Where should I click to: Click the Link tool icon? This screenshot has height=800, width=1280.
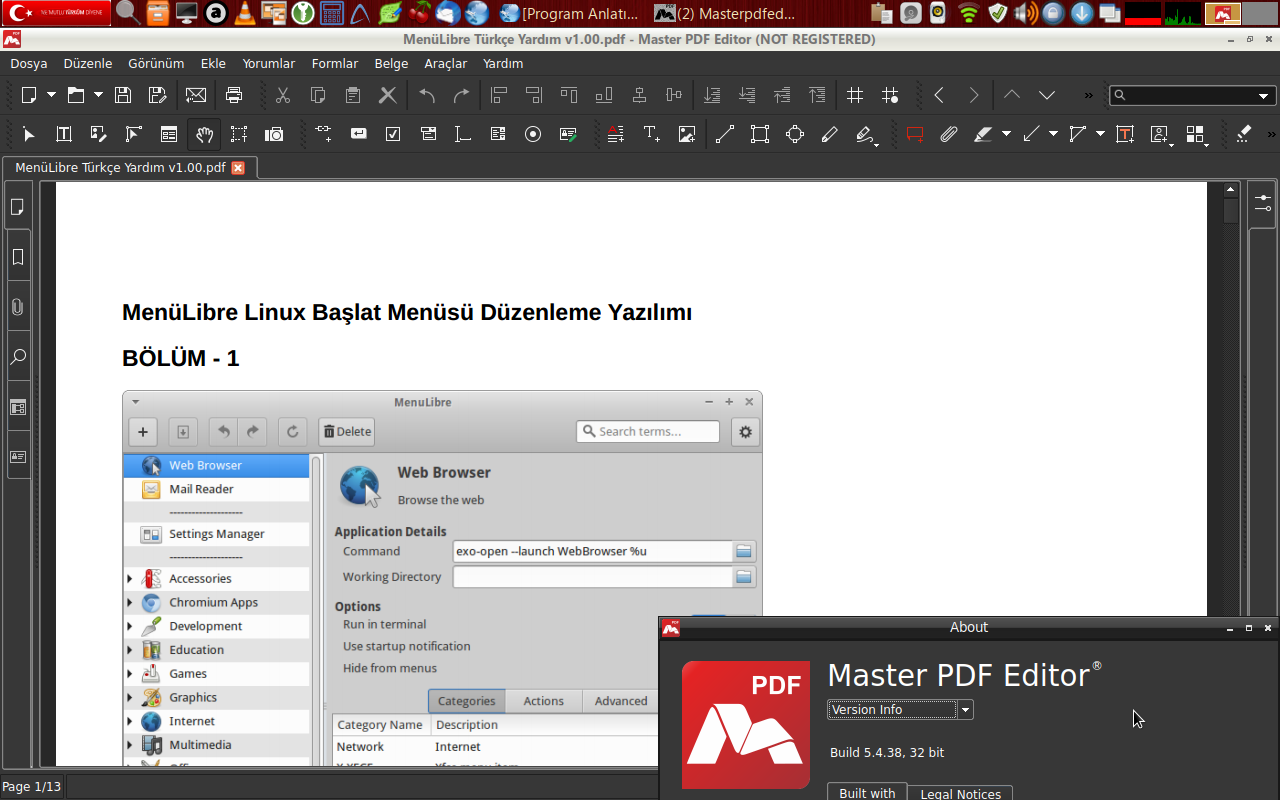pyautogui.click(x=323, y=134)
